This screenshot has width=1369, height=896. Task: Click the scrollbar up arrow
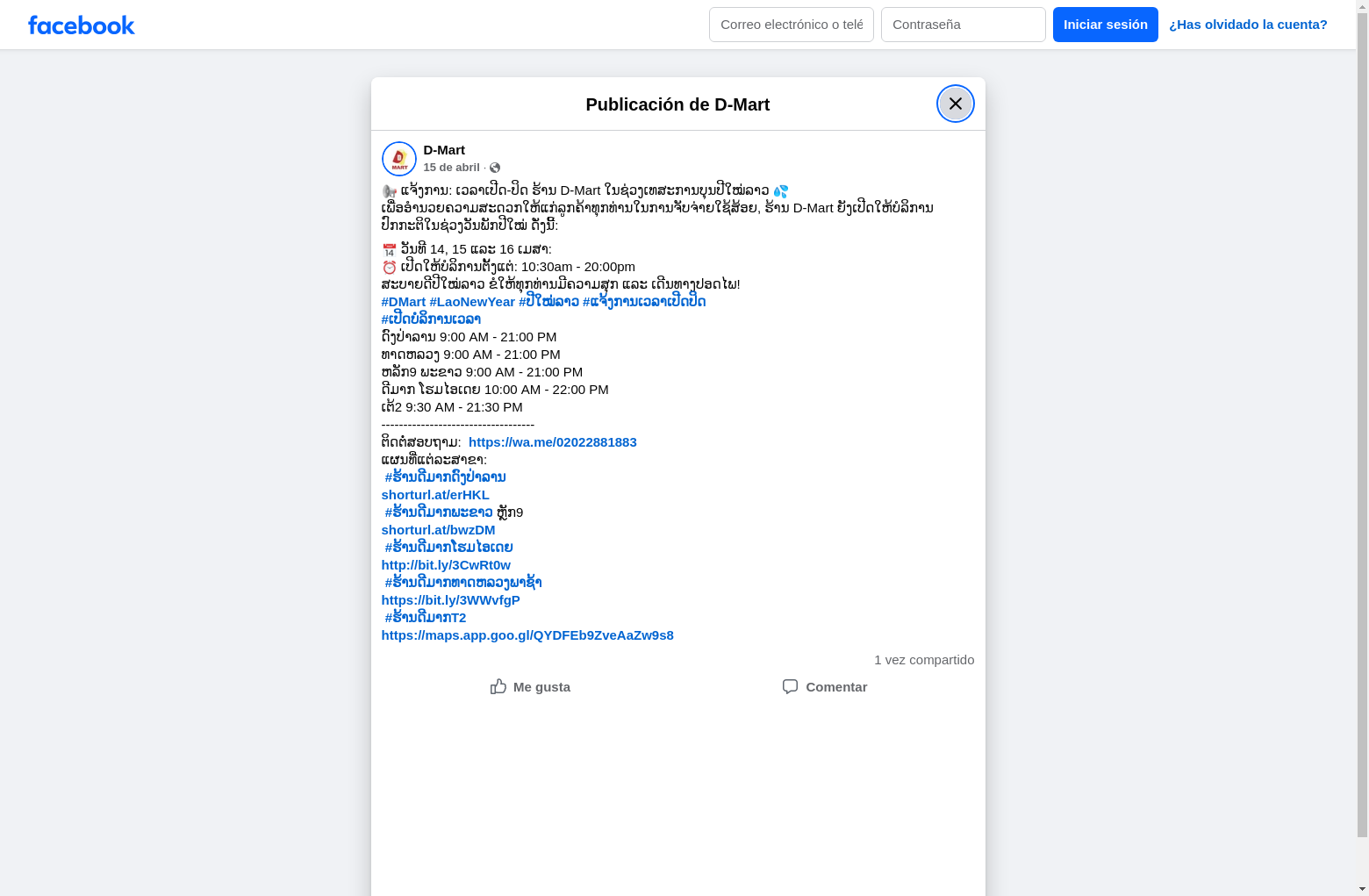(x=1362, y=6)
